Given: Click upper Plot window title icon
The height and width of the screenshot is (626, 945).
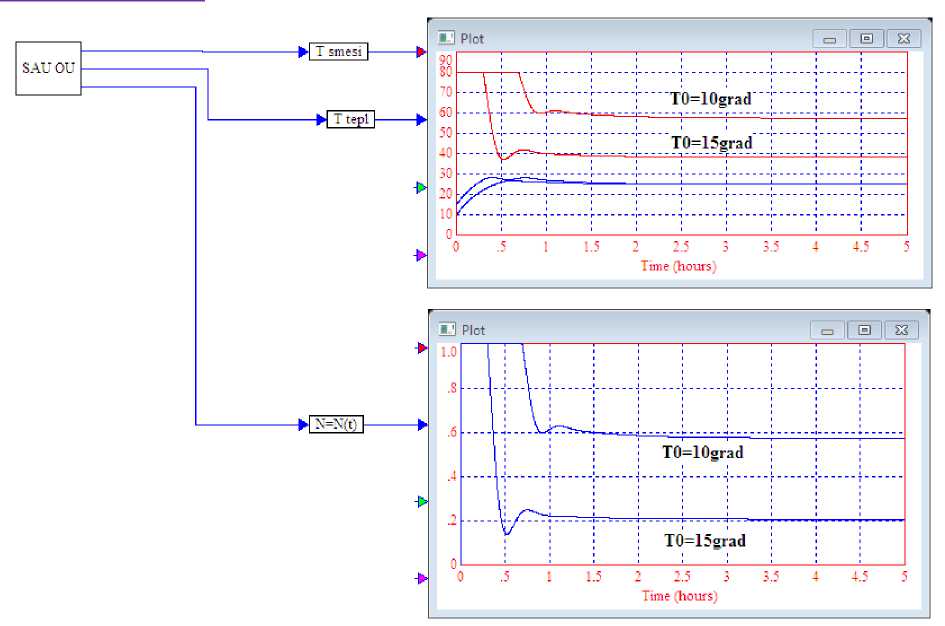Looking at the screenshot, I should (x=446, y=38).
